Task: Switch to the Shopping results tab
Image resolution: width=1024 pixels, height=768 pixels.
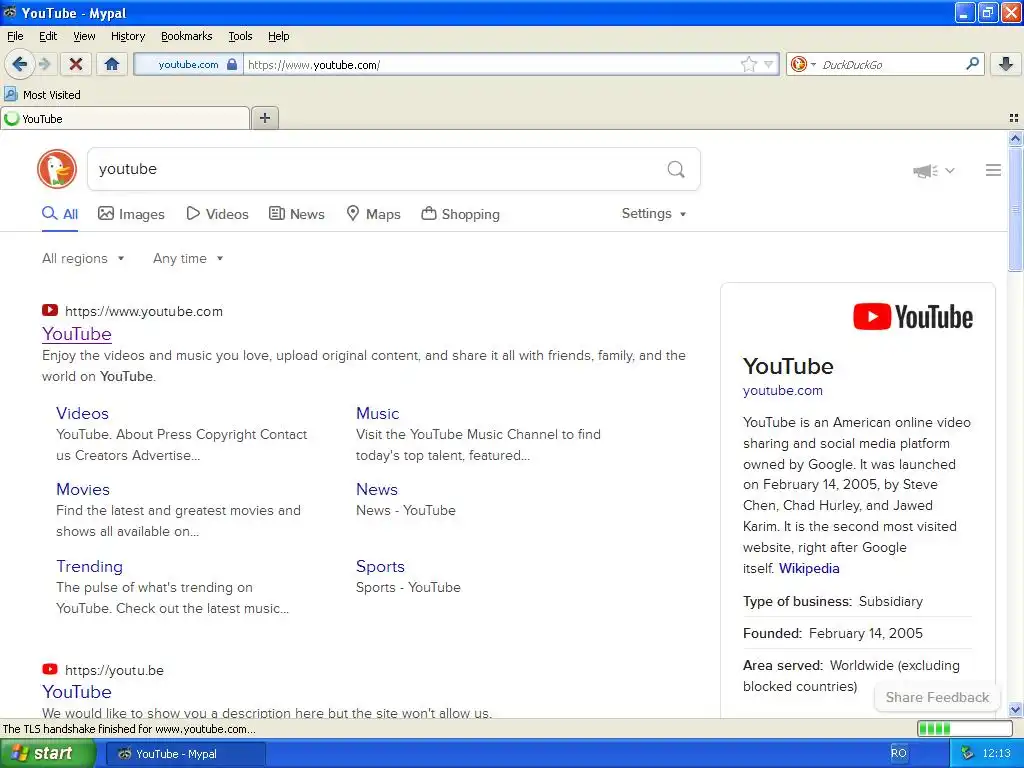Action: click(460, 214)
